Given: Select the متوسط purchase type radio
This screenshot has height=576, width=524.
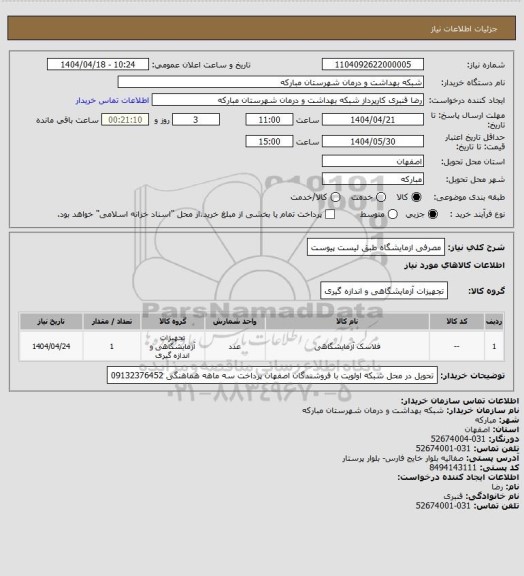Looking at the screenshot, I should pyautogui.click(x=392, y=214).
